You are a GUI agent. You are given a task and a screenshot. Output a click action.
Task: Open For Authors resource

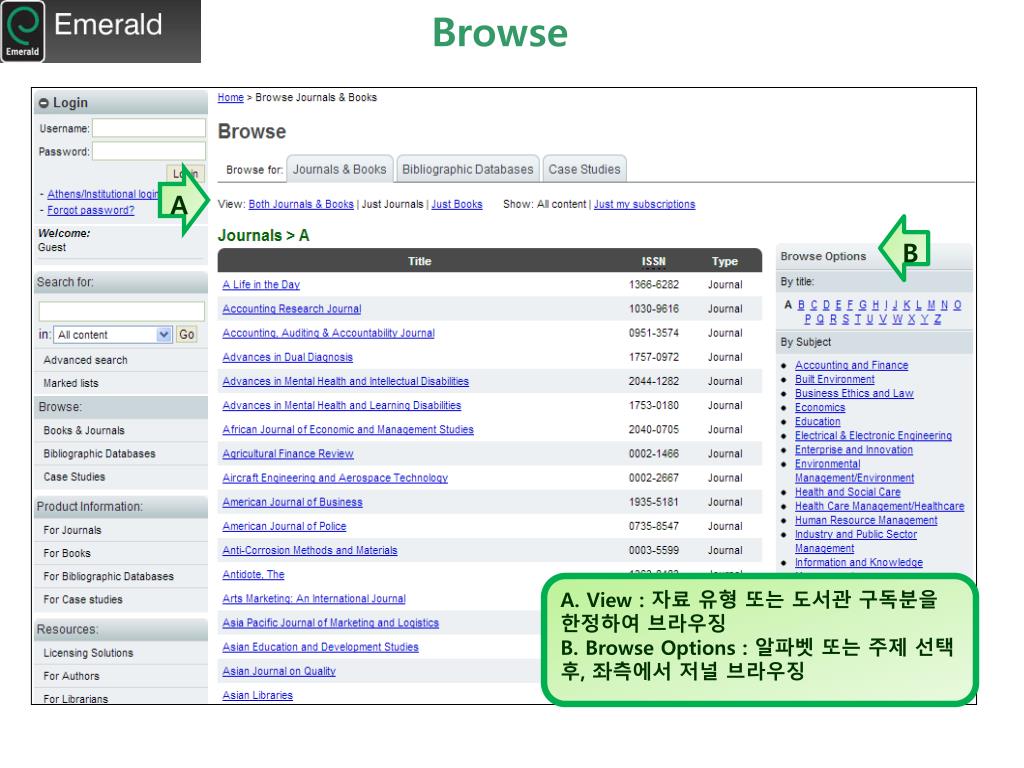[x=72, y=676]
